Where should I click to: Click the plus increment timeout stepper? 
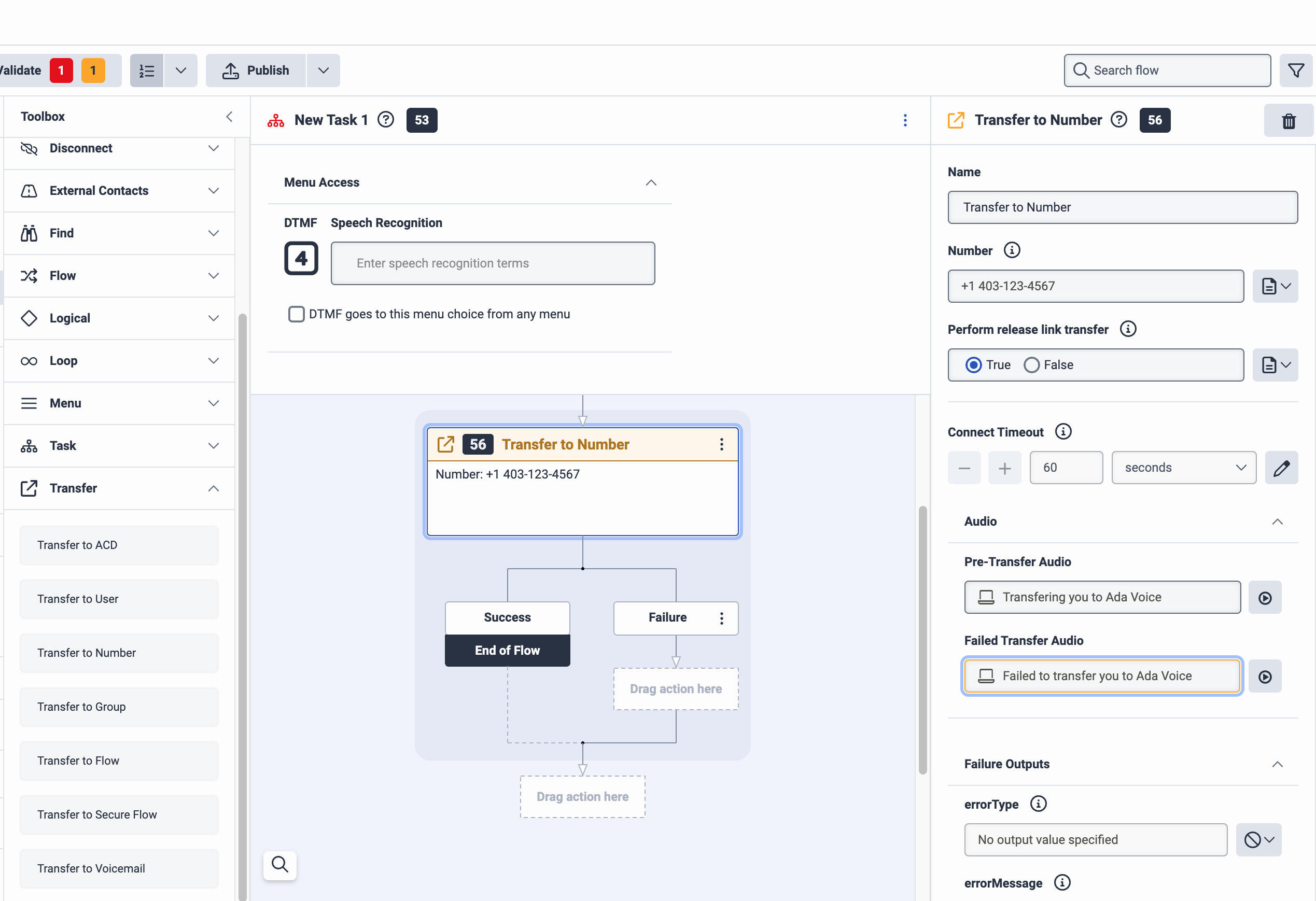pos(1004,468)
